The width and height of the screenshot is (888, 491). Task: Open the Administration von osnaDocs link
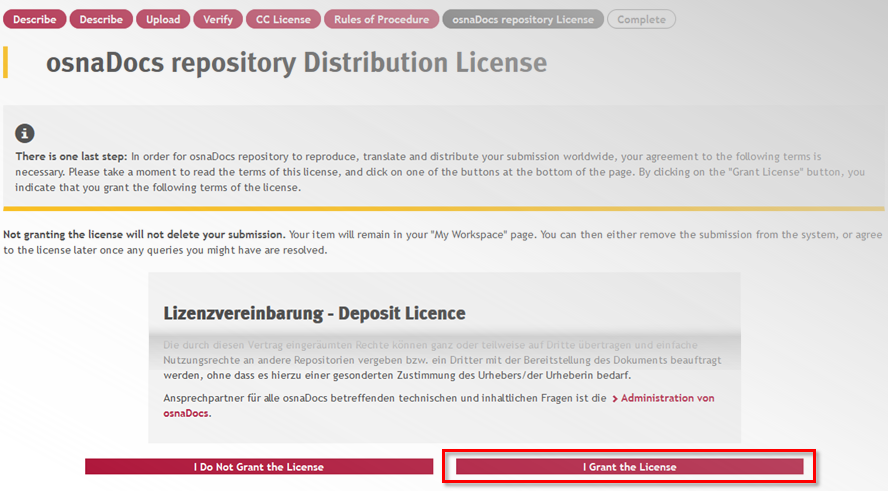click(665, 398)
